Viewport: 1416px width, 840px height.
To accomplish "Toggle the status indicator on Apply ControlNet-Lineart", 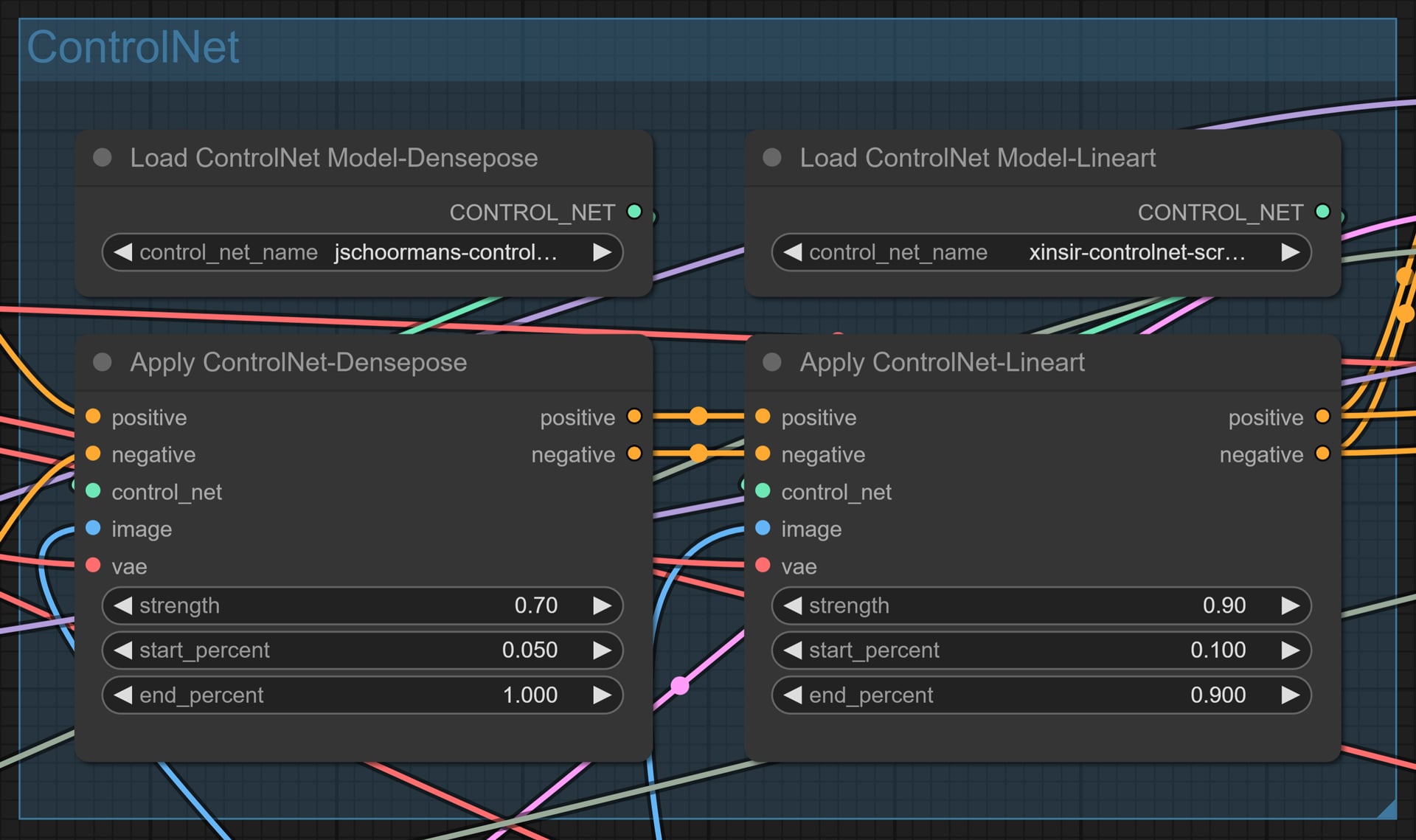I will (775, 363).
